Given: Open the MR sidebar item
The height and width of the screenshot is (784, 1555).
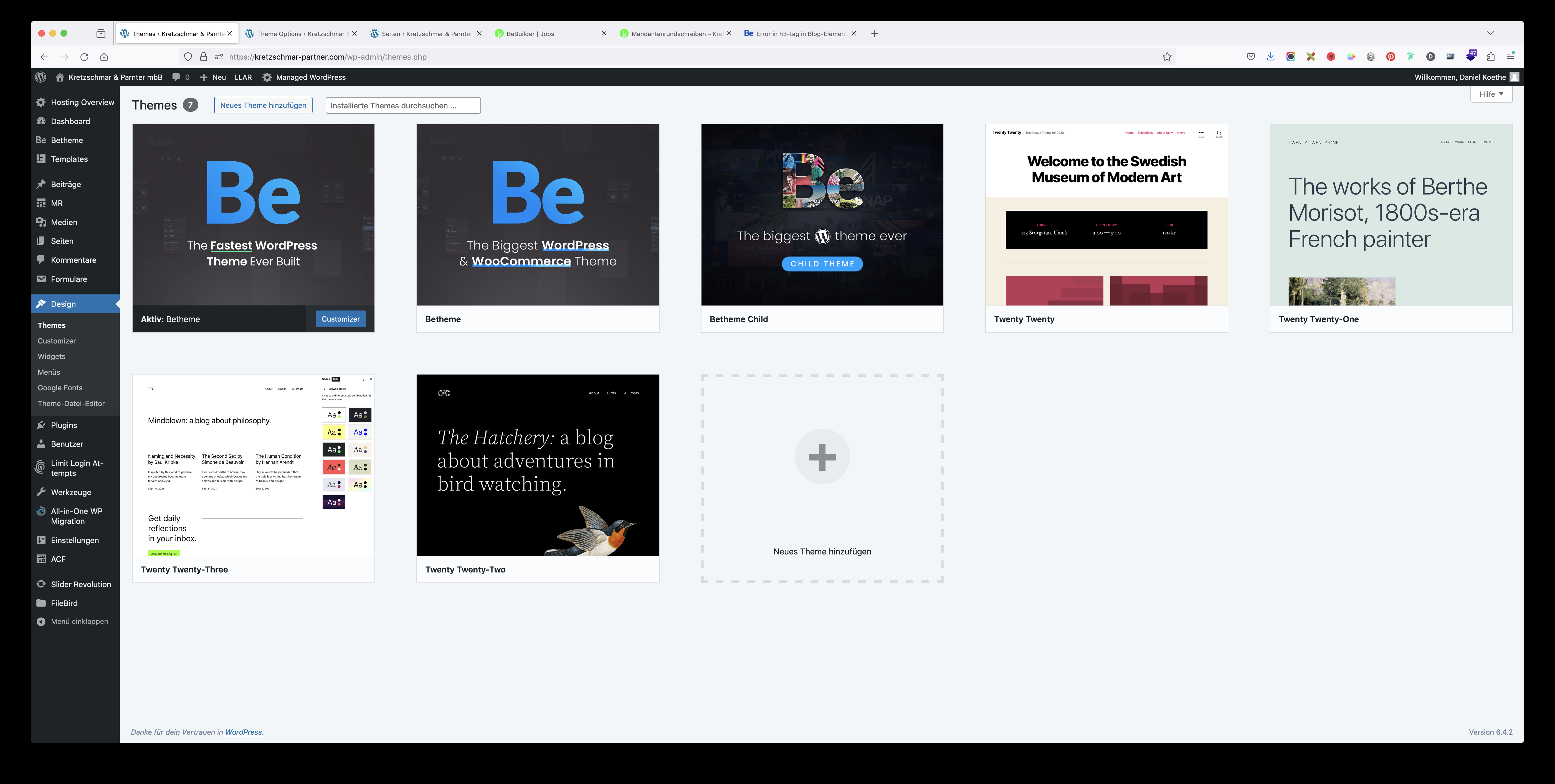Looking at the screenshot, I should click(x=75, y=203).
